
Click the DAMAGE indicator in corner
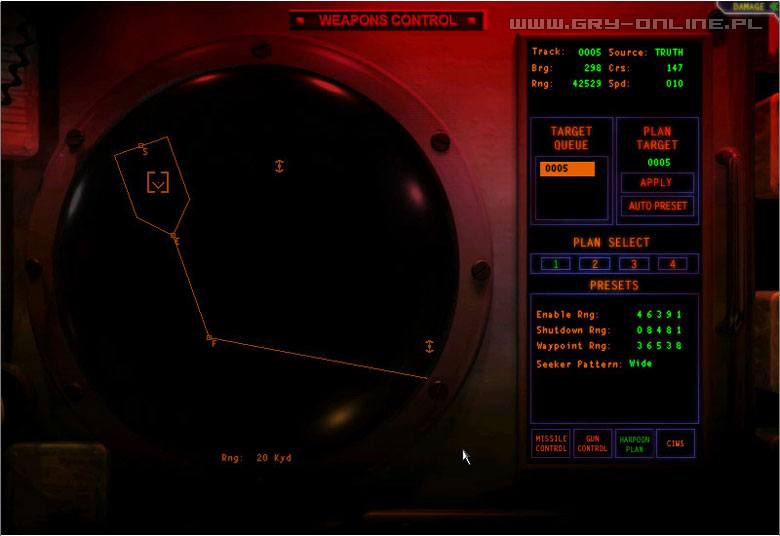(749, 6)
